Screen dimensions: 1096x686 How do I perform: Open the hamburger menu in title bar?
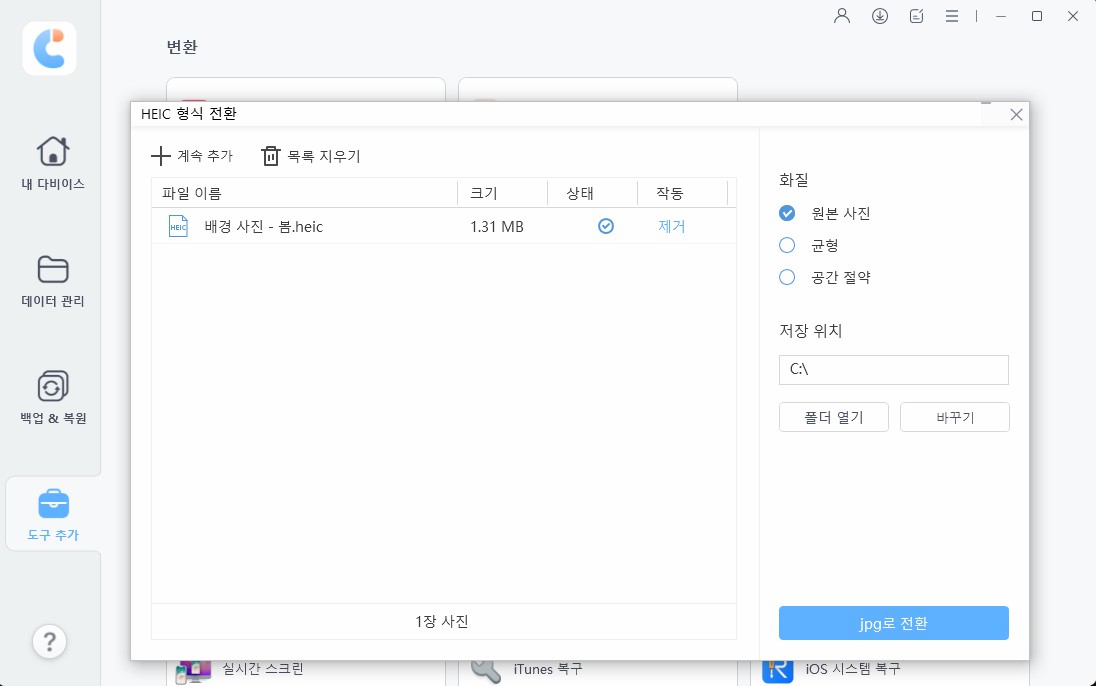click(951, 15)
